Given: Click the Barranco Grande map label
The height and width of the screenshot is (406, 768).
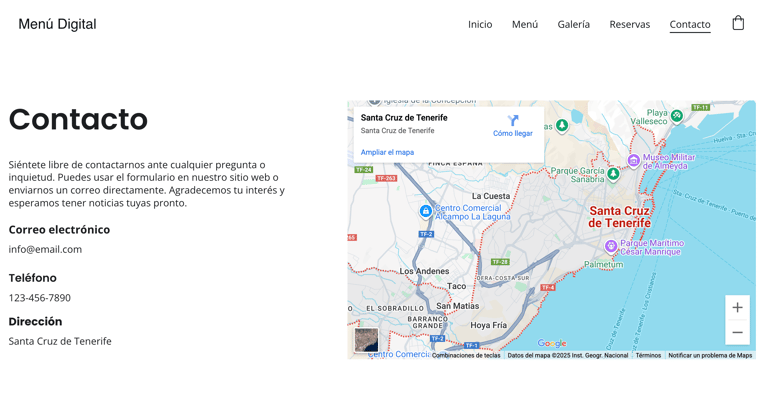Looking at the screenshot, I should 428,322.
